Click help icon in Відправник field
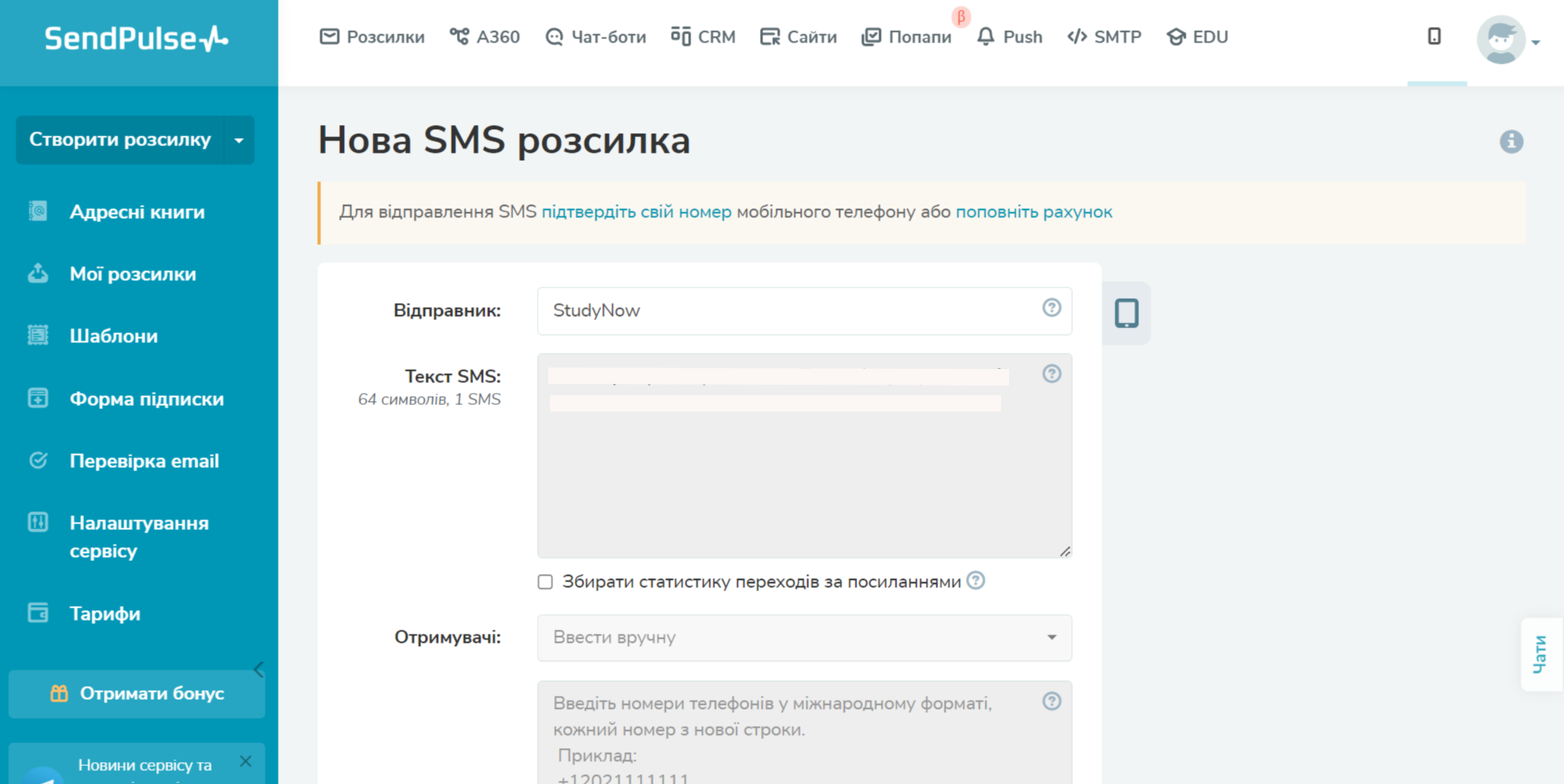The height and width of the screenshot is (784, 1564). 1051,308
